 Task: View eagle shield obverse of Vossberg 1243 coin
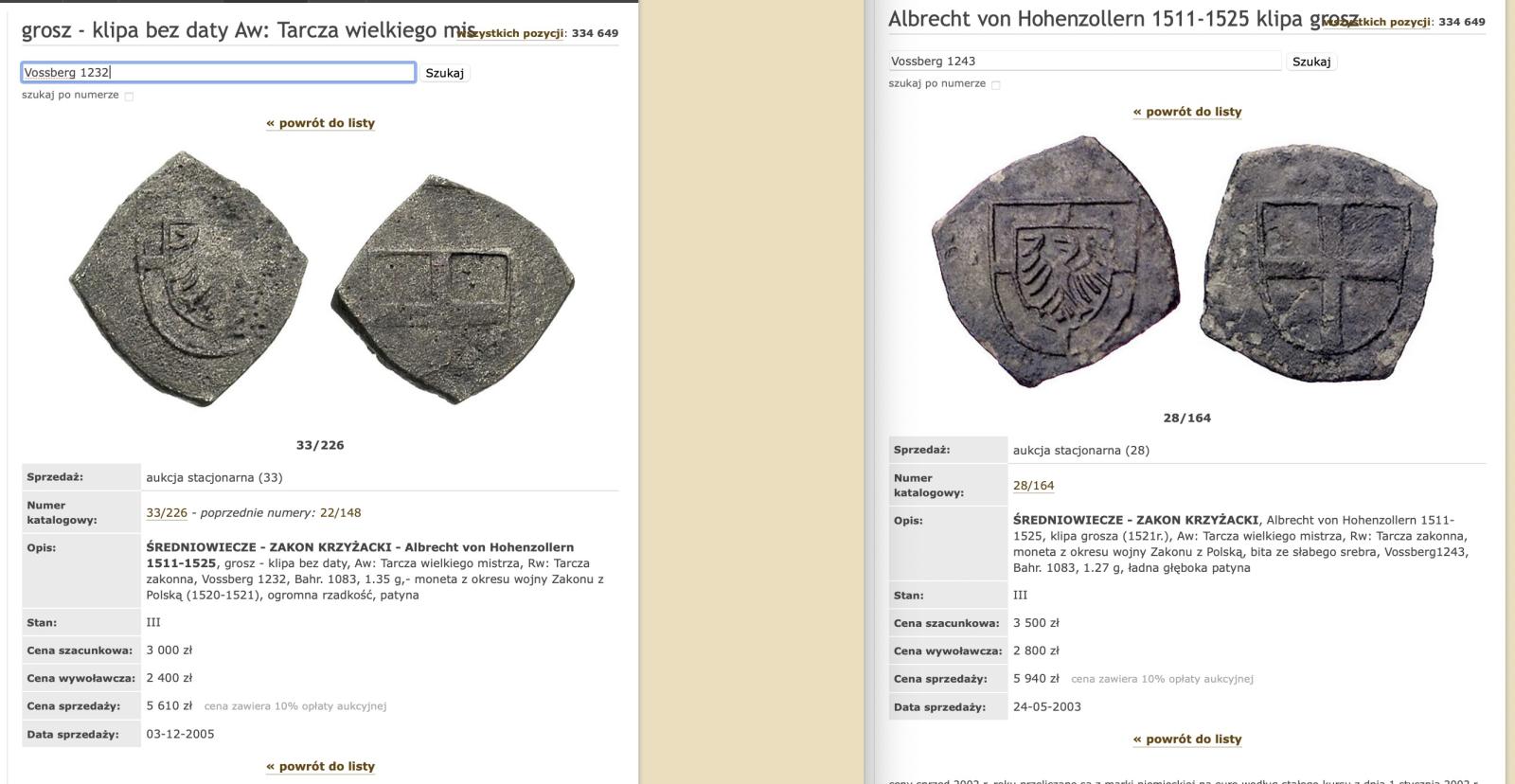click(x=1057, y=261)
